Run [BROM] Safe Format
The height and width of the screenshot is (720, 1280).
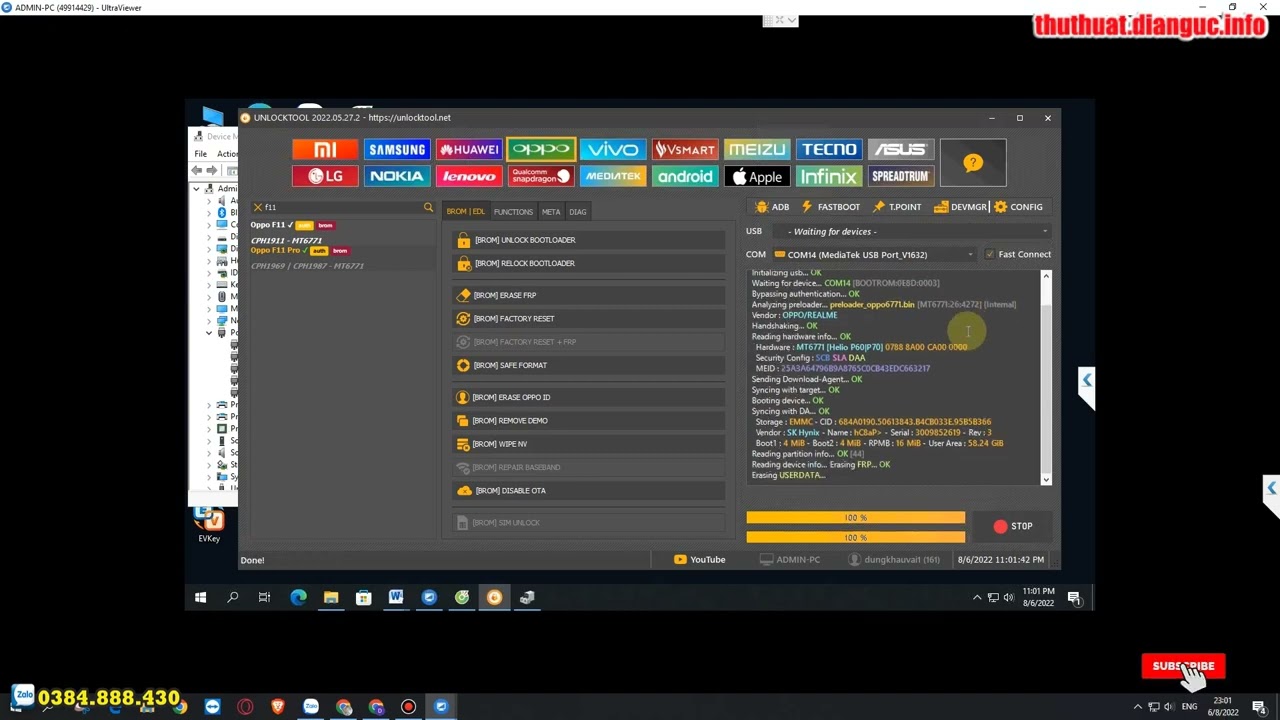tap(589, 365)
